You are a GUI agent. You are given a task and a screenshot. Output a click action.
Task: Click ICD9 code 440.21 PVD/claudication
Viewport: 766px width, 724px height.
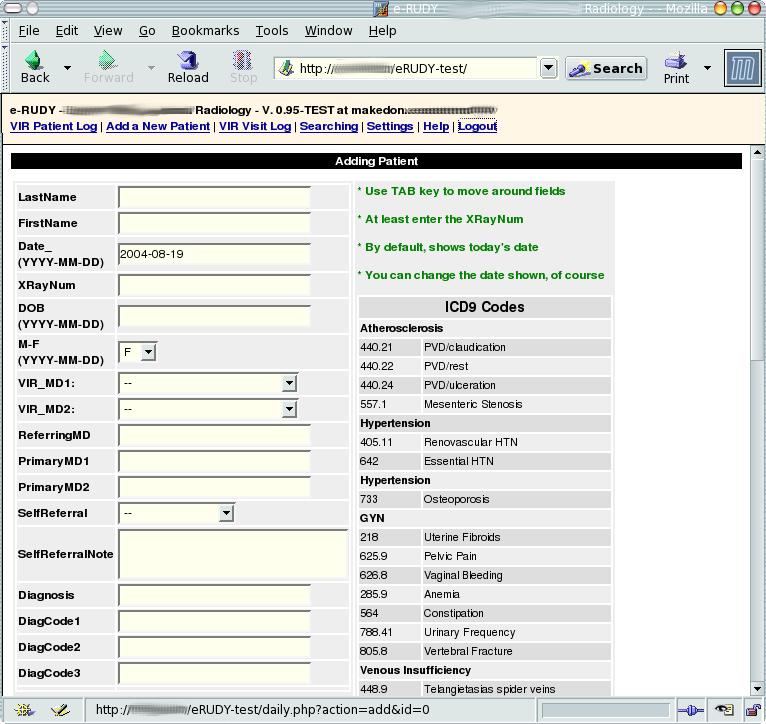pos(485,347)
